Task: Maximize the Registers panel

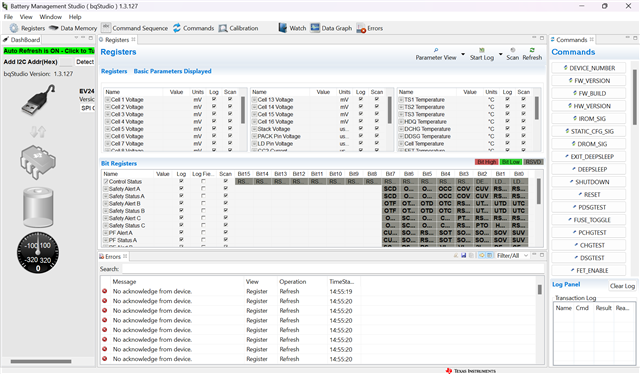Action: (x=542, y=38)
